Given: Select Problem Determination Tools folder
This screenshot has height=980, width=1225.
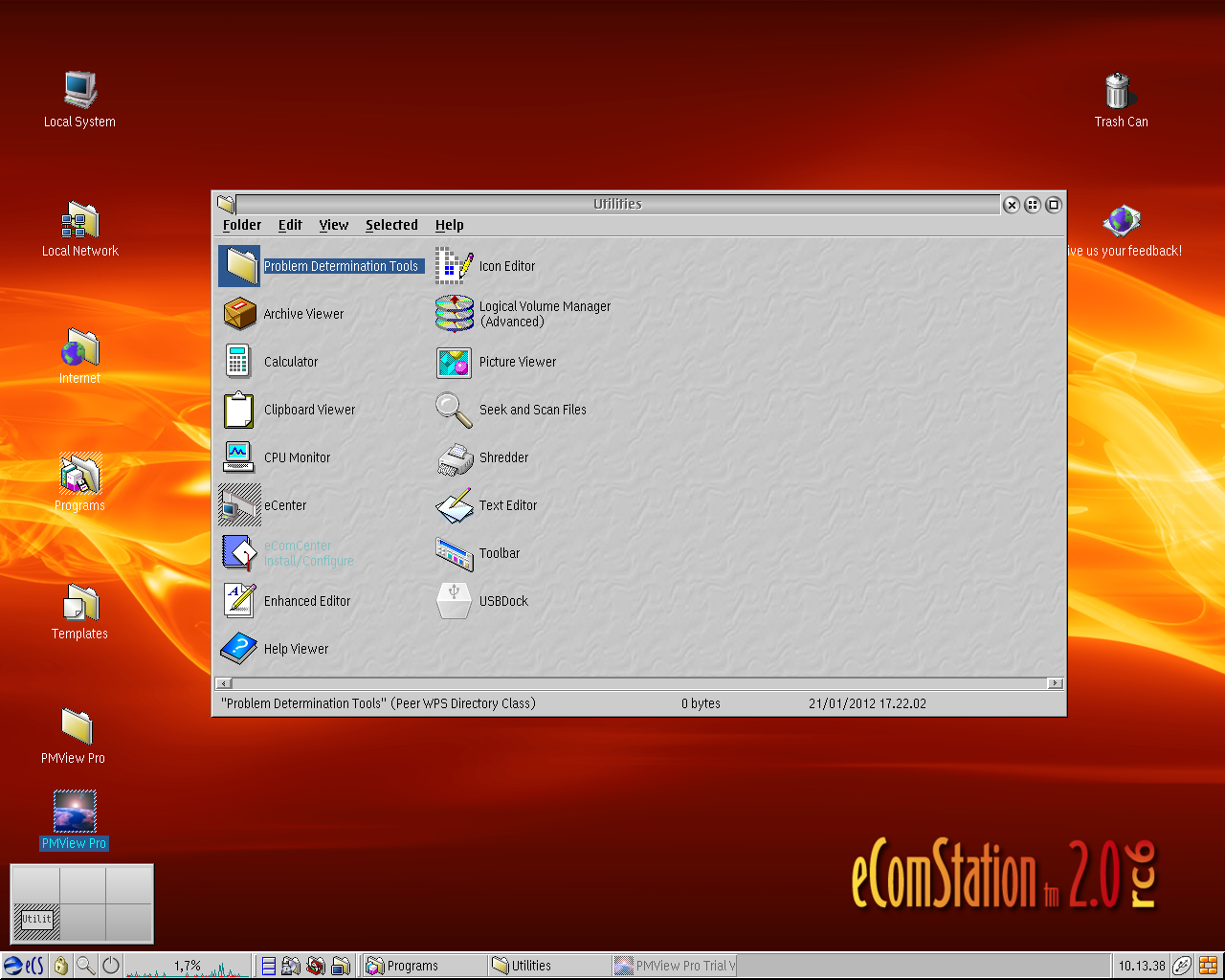Looking at the screenshot, I should pos(239,266).
